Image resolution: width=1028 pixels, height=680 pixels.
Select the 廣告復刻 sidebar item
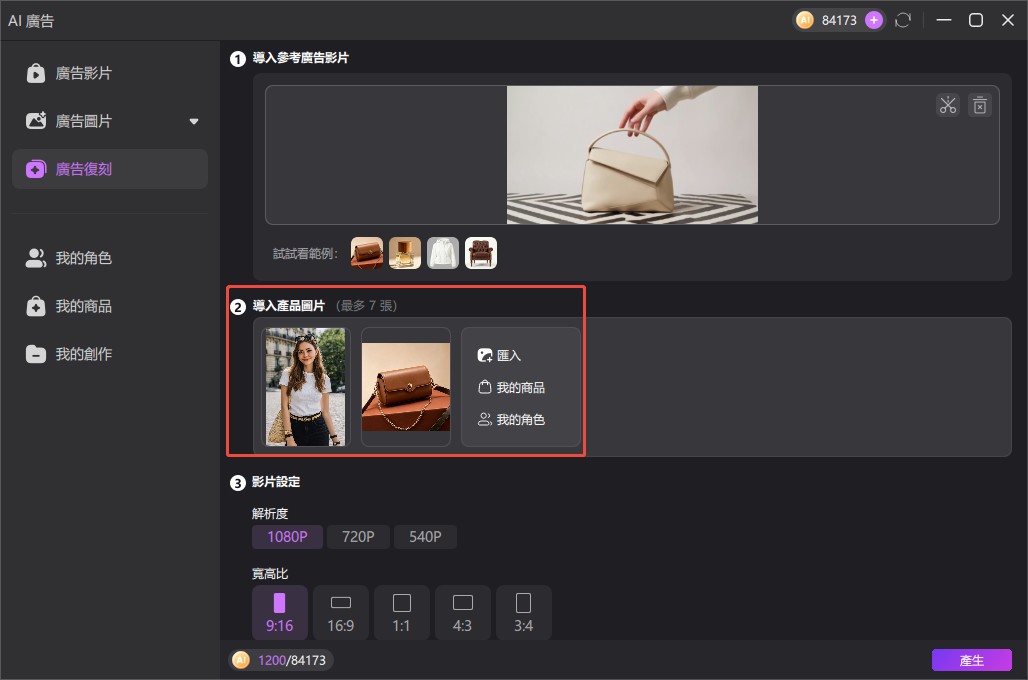pos(109,169)
